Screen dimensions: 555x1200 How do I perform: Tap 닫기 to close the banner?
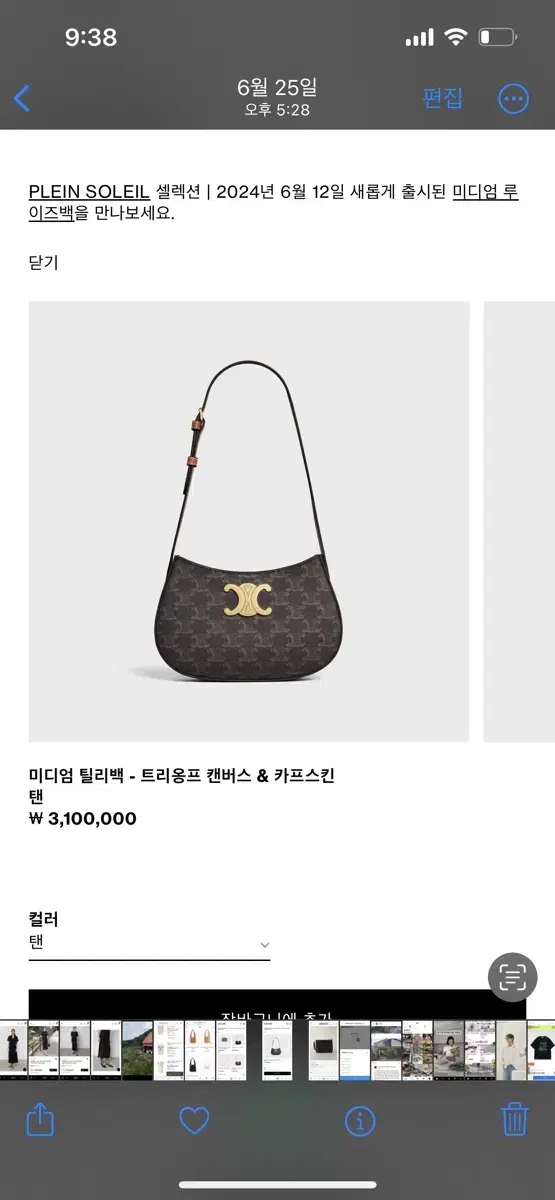click(x=44, y=263)
